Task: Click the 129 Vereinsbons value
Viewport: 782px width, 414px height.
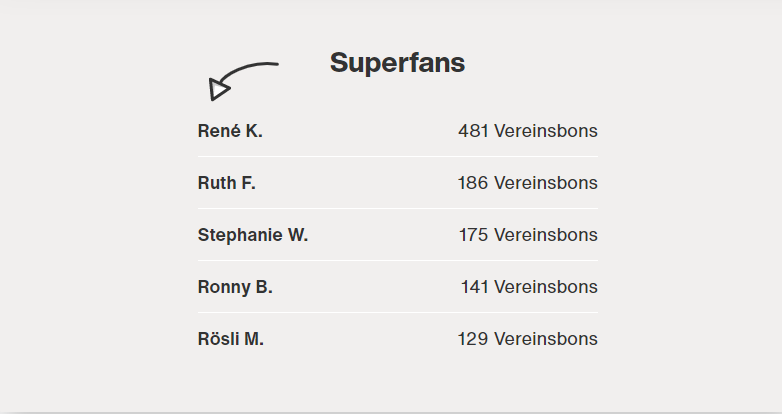Action: click(528, 339)
